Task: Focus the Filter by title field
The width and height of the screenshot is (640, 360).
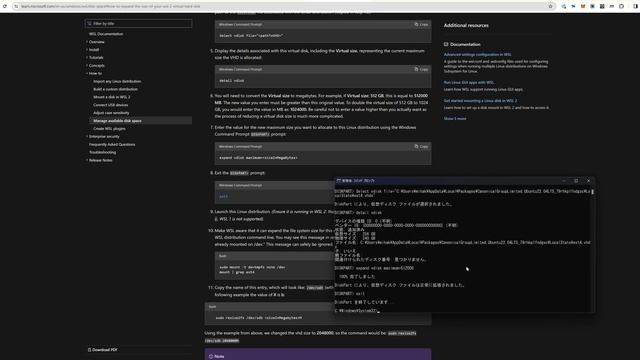Action: click(138, 24)
